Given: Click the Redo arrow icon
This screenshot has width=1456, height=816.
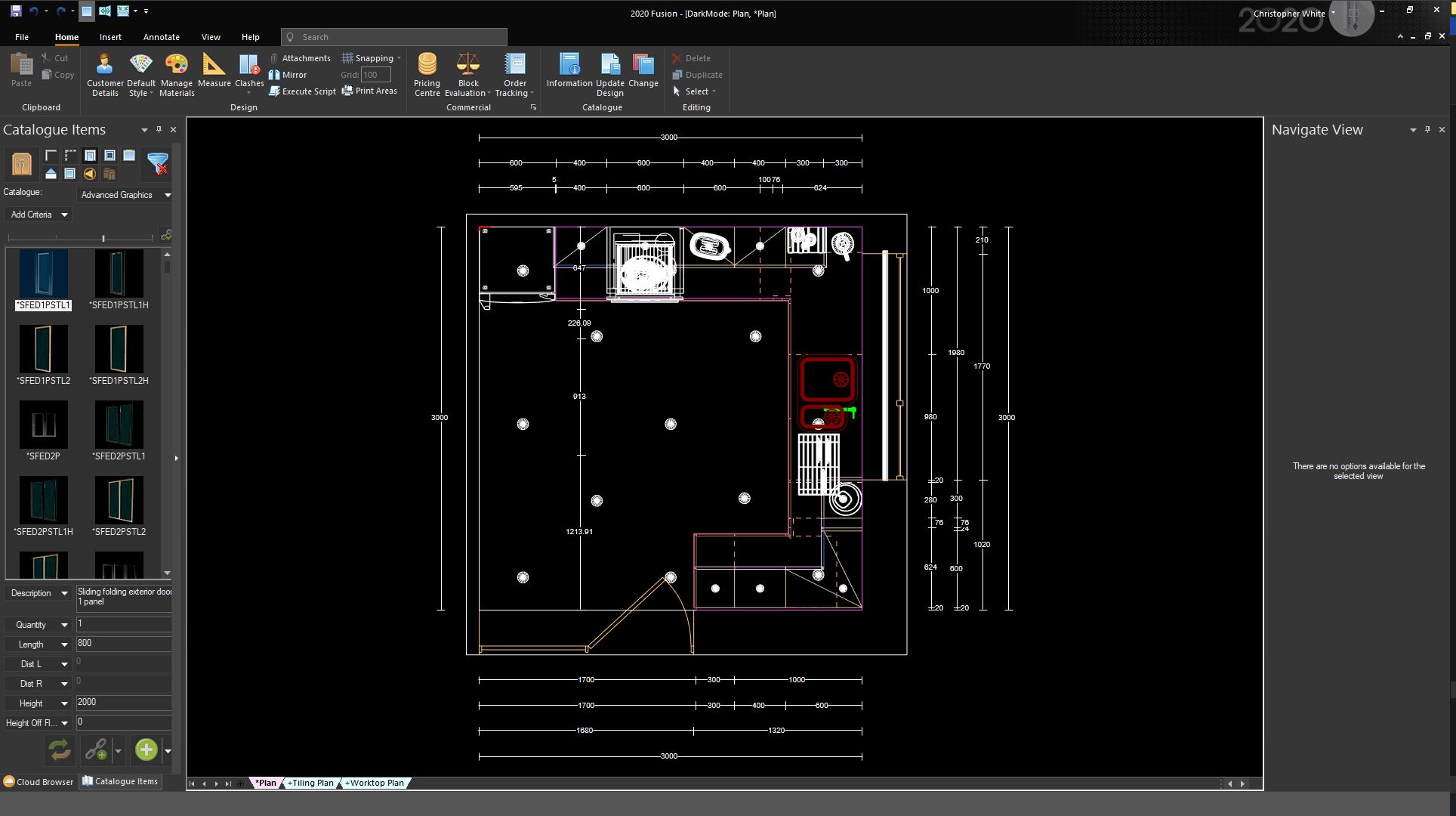Looking at the screenshot, I should (x=61, y=11).
